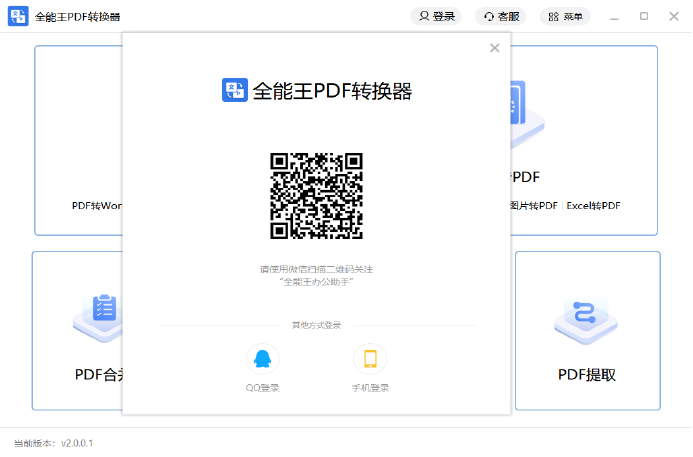
Task: Select the 手机登录 text label
Action: pos(370,388)
